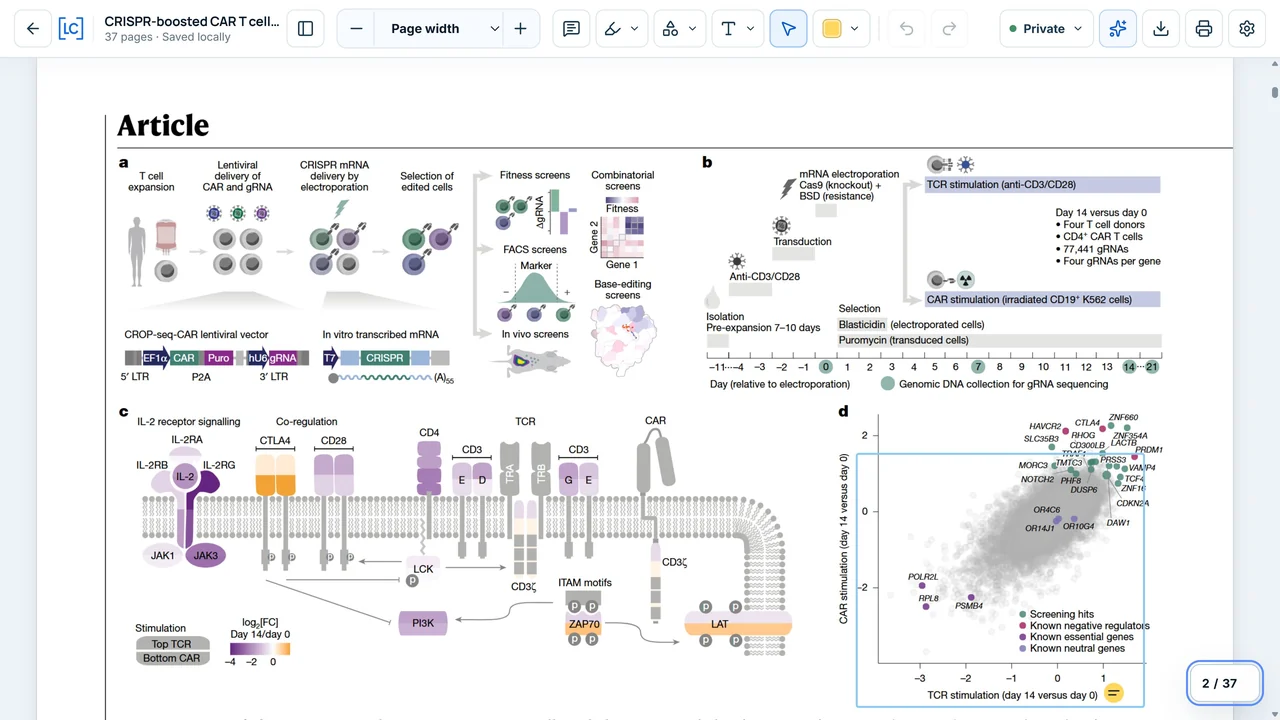The width and height of the screenshot is (1280, 720).
Task: Click the '37 pages · Saved locally' status
Action: (x=167, y=37)
